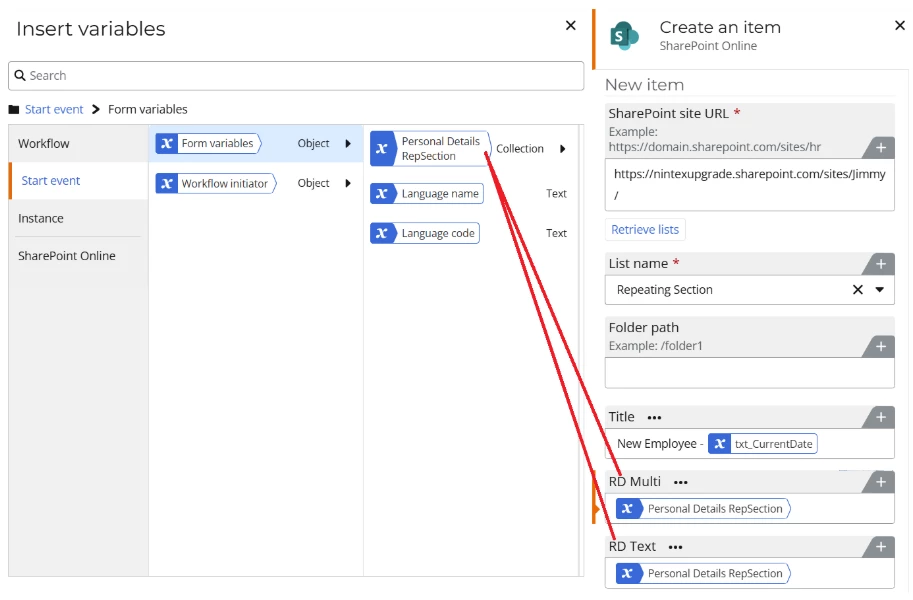Image resolution: width=913 pixels, height=600 pixels.
Task: Select the Workflow category
Action: click(78, 143)
